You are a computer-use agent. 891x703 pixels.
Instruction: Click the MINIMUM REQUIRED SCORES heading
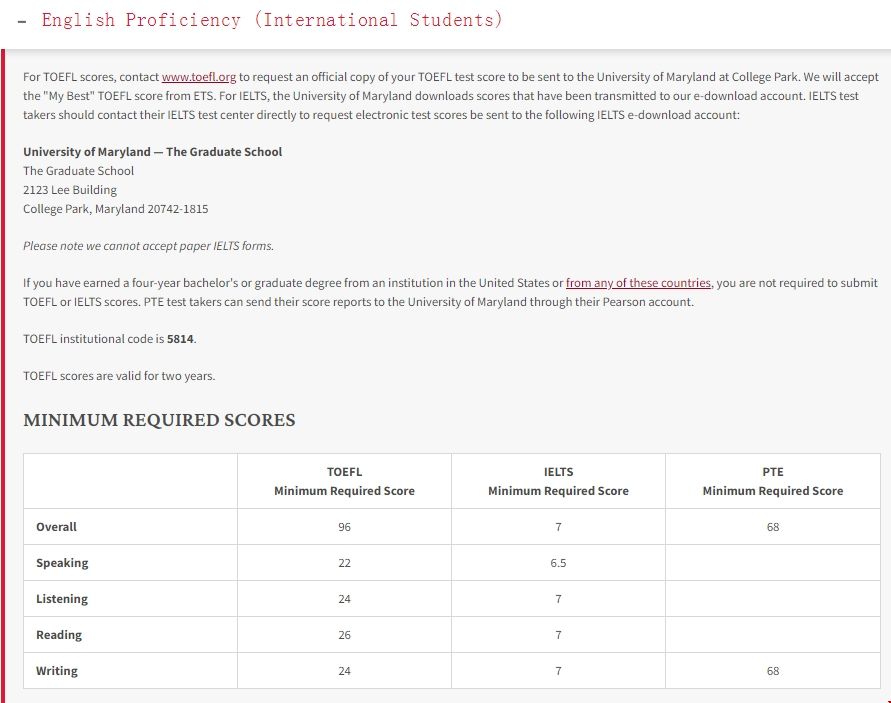[159, 420]
